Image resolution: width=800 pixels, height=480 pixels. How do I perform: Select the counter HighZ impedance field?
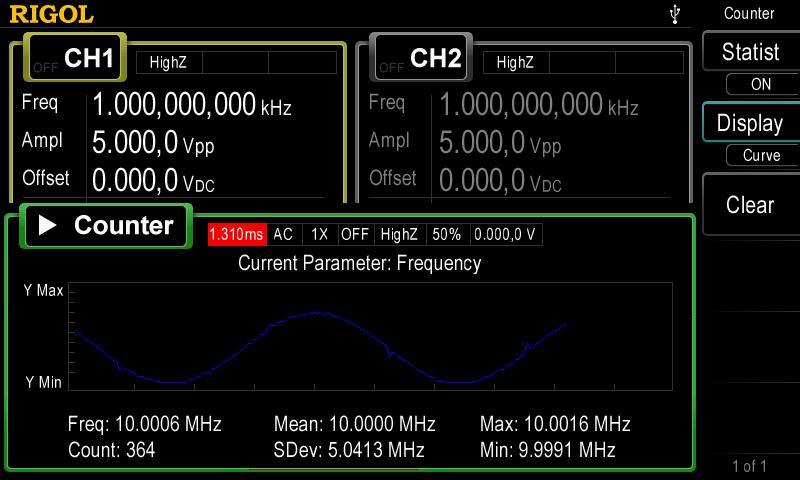pyautogui.click(x=399, y=234)
